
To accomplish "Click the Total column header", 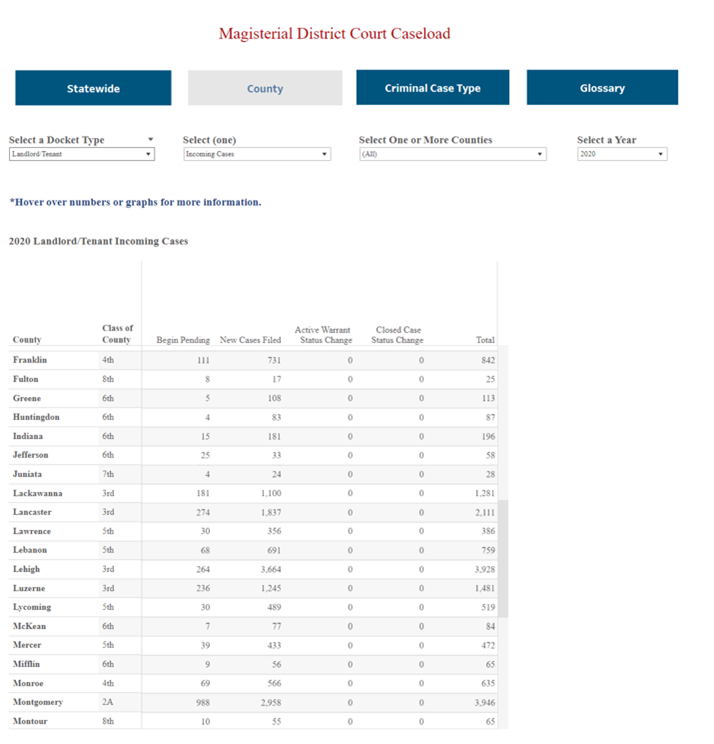I will [x=485, y=340].
